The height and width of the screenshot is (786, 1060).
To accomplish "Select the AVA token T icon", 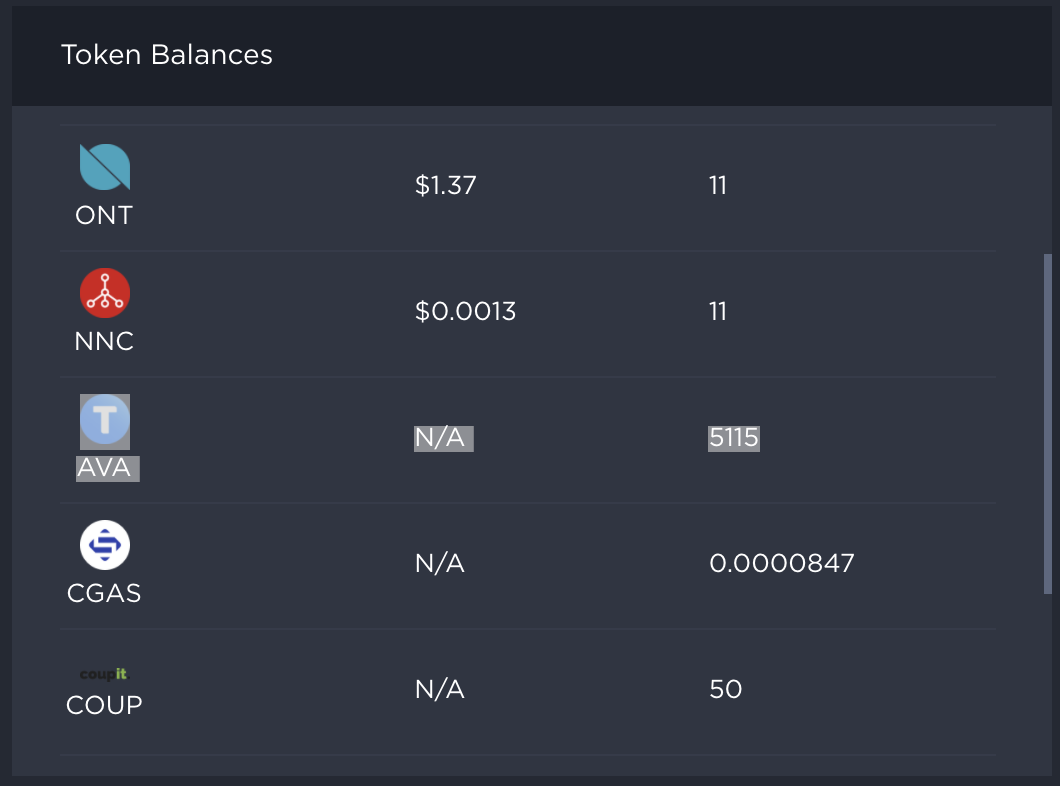I will coord(105,420).
